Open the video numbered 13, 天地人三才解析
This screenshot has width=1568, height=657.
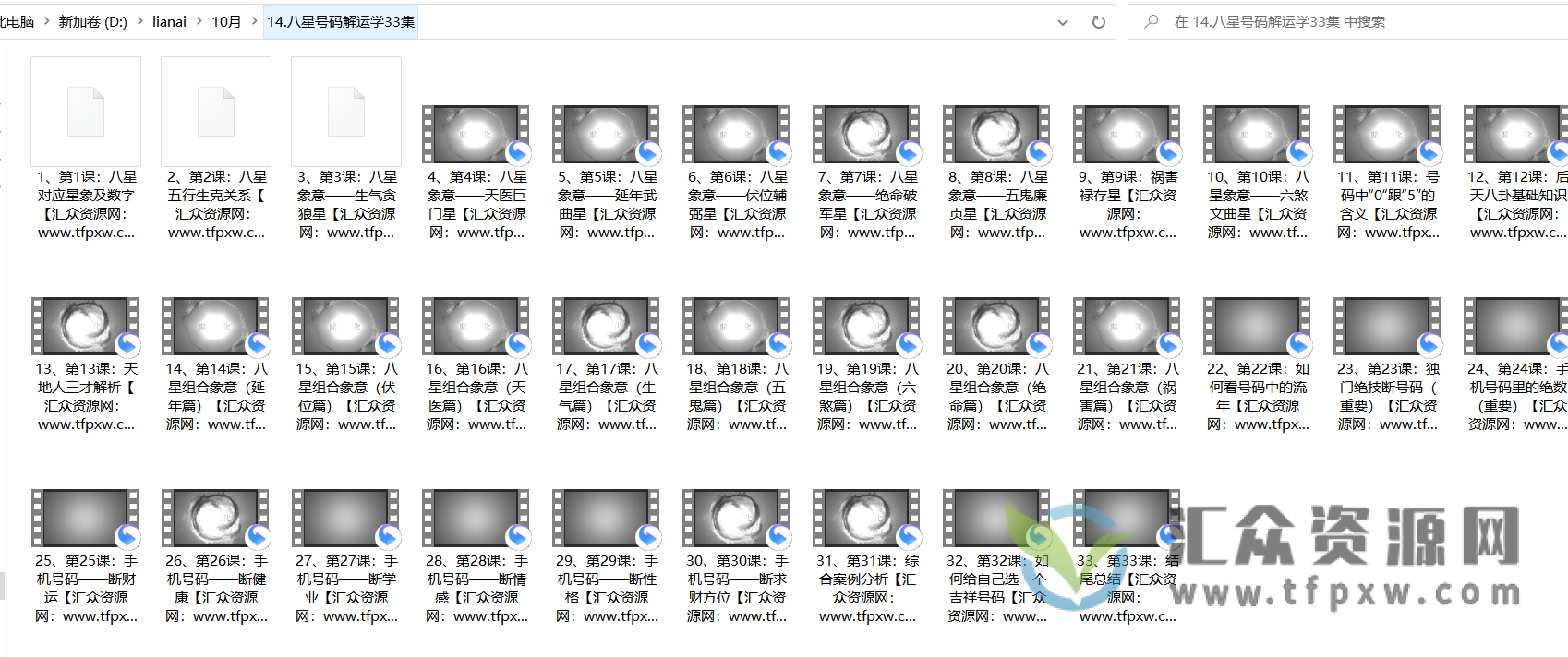click(85, 327)
